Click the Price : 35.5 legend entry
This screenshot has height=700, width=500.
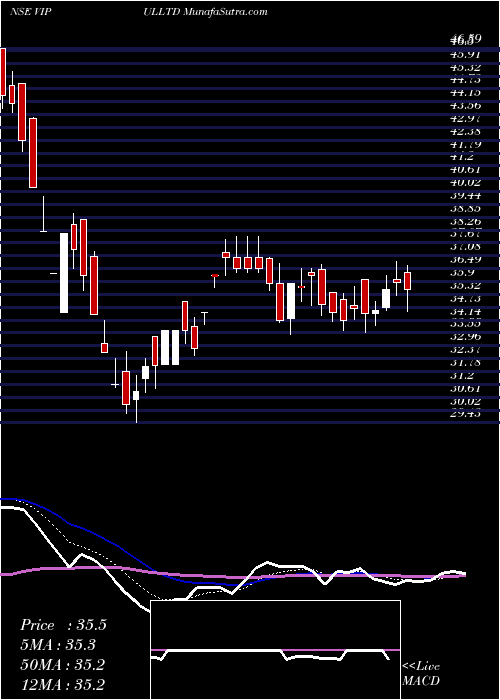63,625
